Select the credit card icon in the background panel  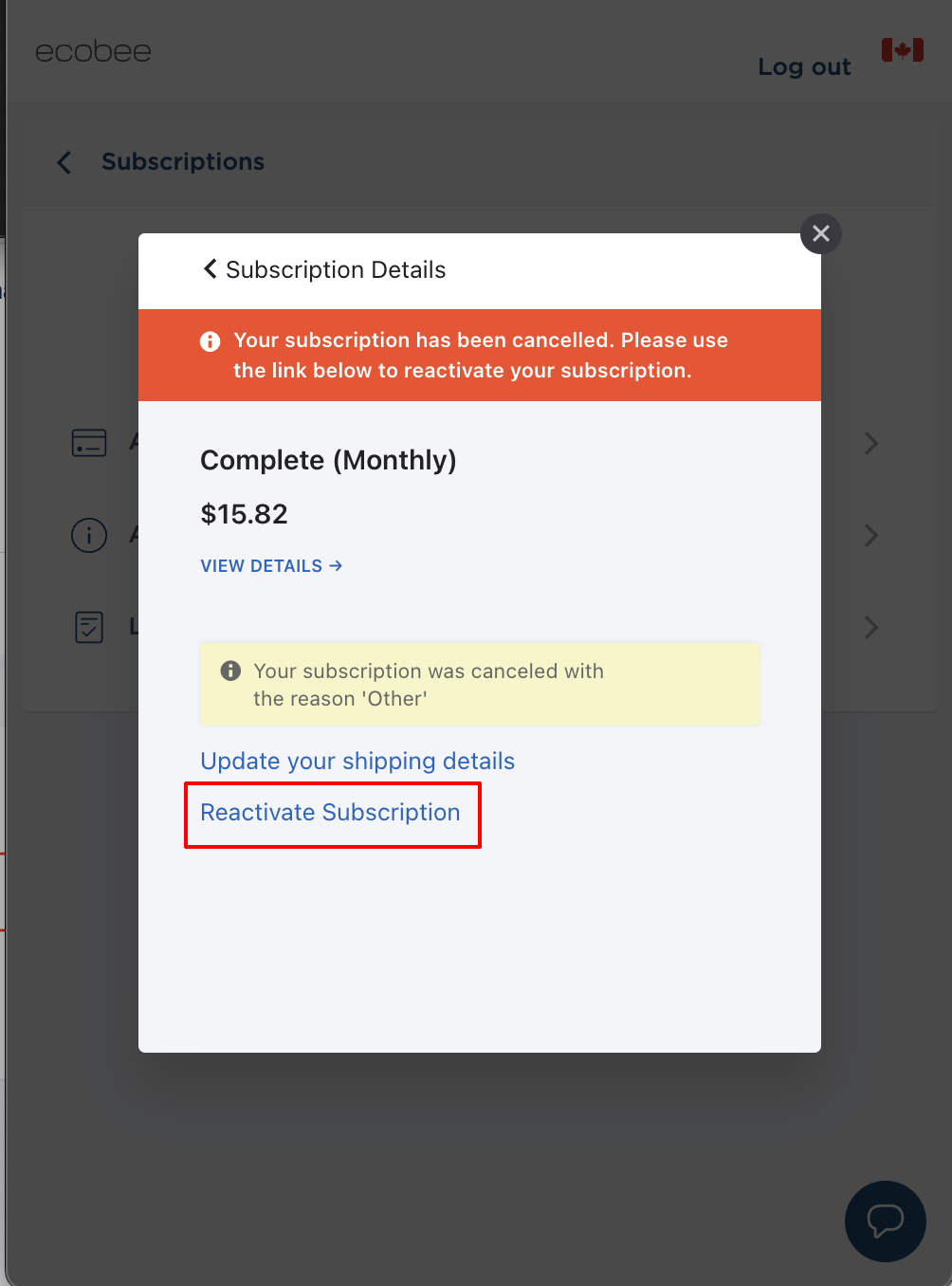(x=88, y=442)
